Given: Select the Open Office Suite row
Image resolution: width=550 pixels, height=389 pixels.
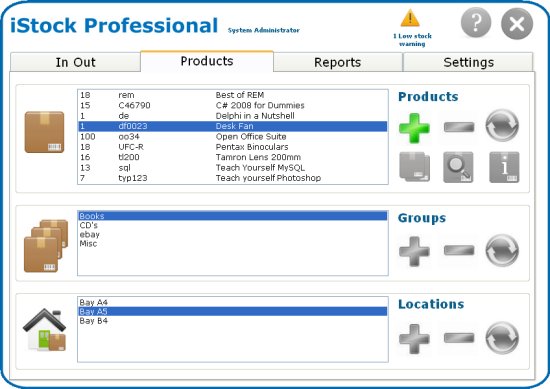Looking at the screenshot, I should 233,136.
